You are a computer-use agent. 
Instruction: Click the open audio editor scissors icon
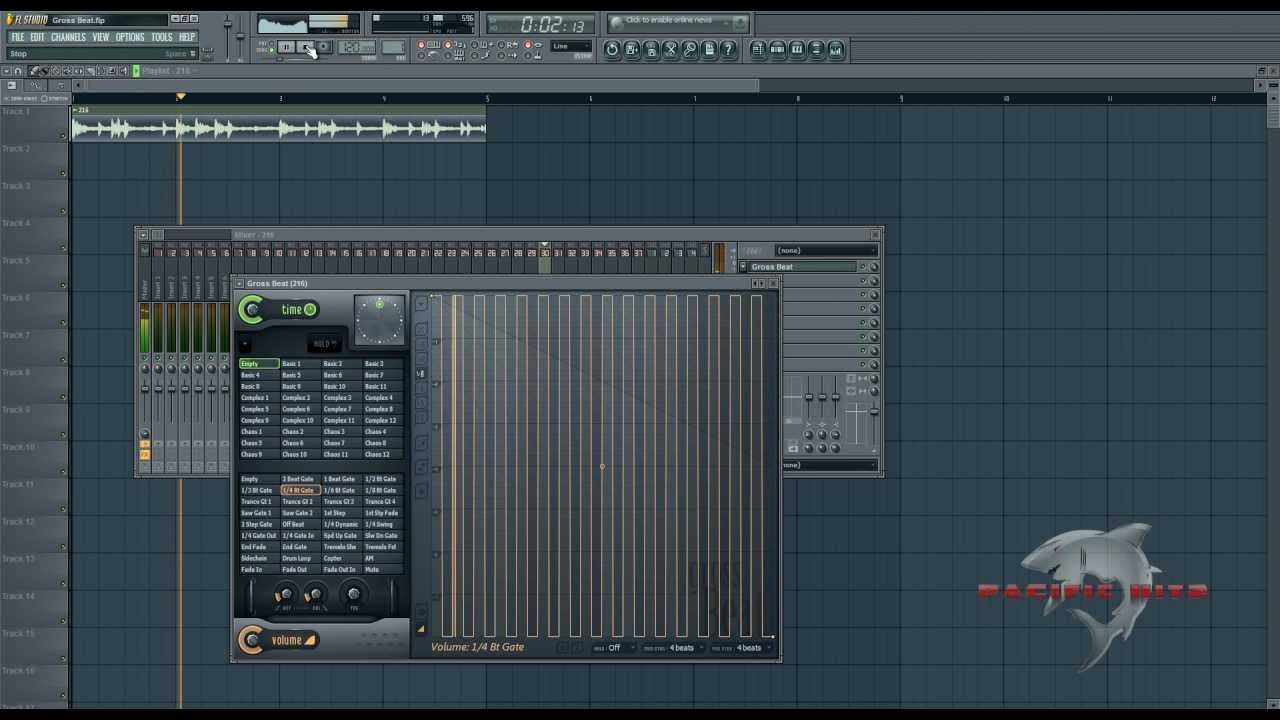pyautogui.click(x=671, y=49)
